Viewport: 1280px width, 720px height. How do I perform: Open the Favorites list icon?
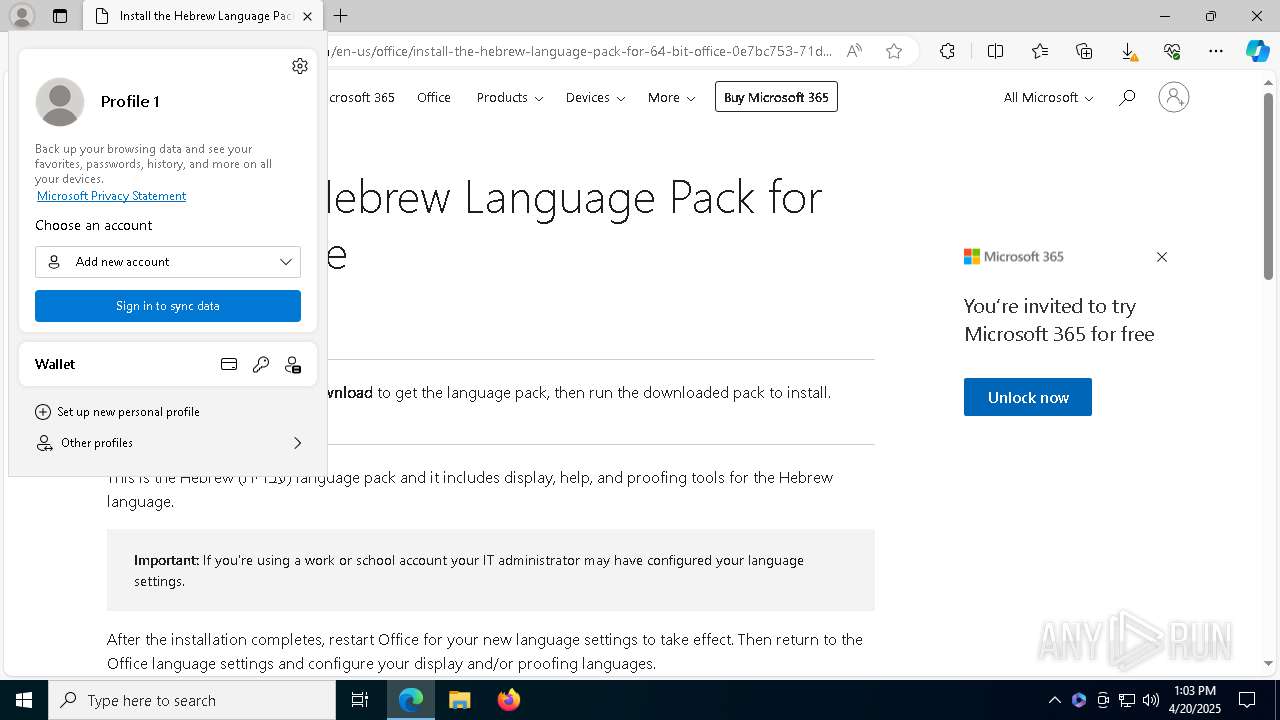[1040, 51]
